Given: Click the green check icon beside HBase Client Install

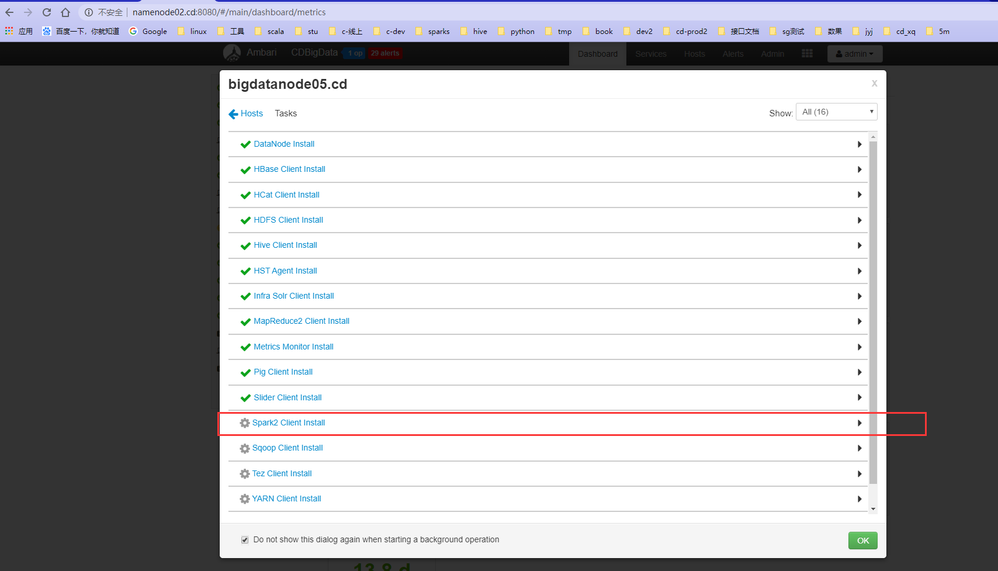Looking at the screenshot, I should click(x=245, y=170).
